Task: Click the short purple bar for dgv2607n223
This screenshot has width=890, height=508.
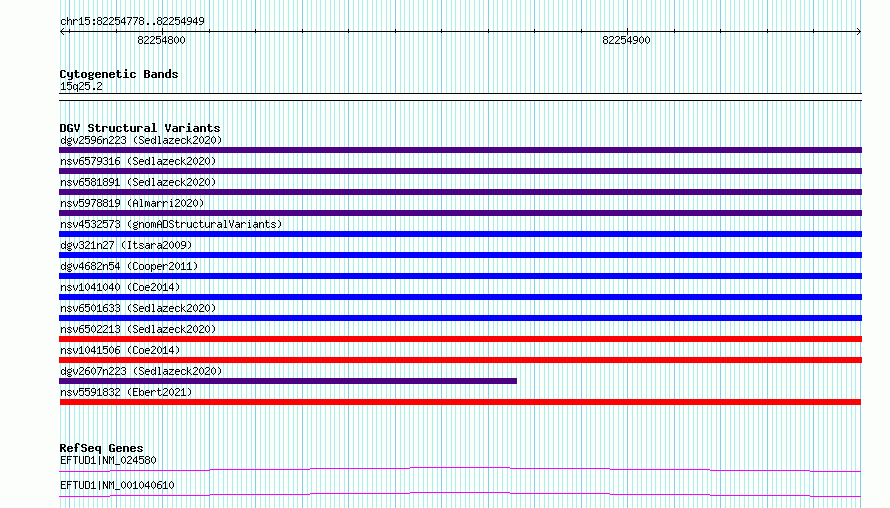Action: [288, 381]
